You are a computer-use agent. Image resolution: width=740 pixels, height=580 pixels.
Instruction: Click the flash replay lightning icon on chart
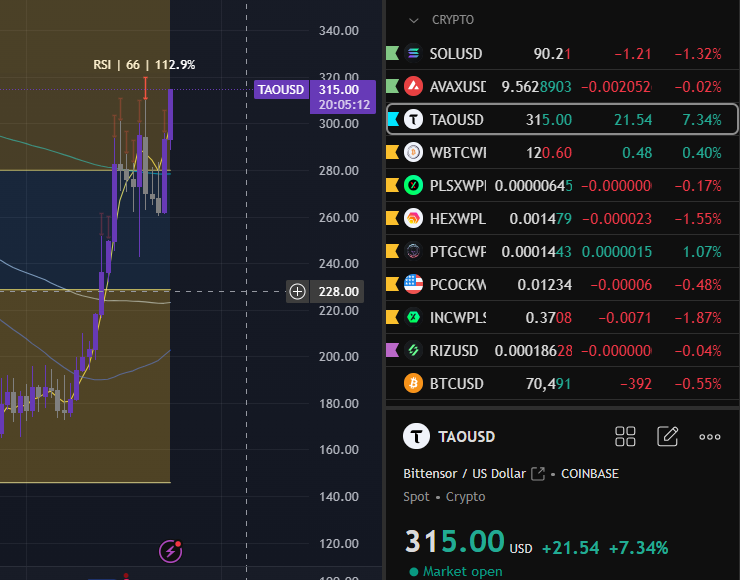[x=170, y=551]
